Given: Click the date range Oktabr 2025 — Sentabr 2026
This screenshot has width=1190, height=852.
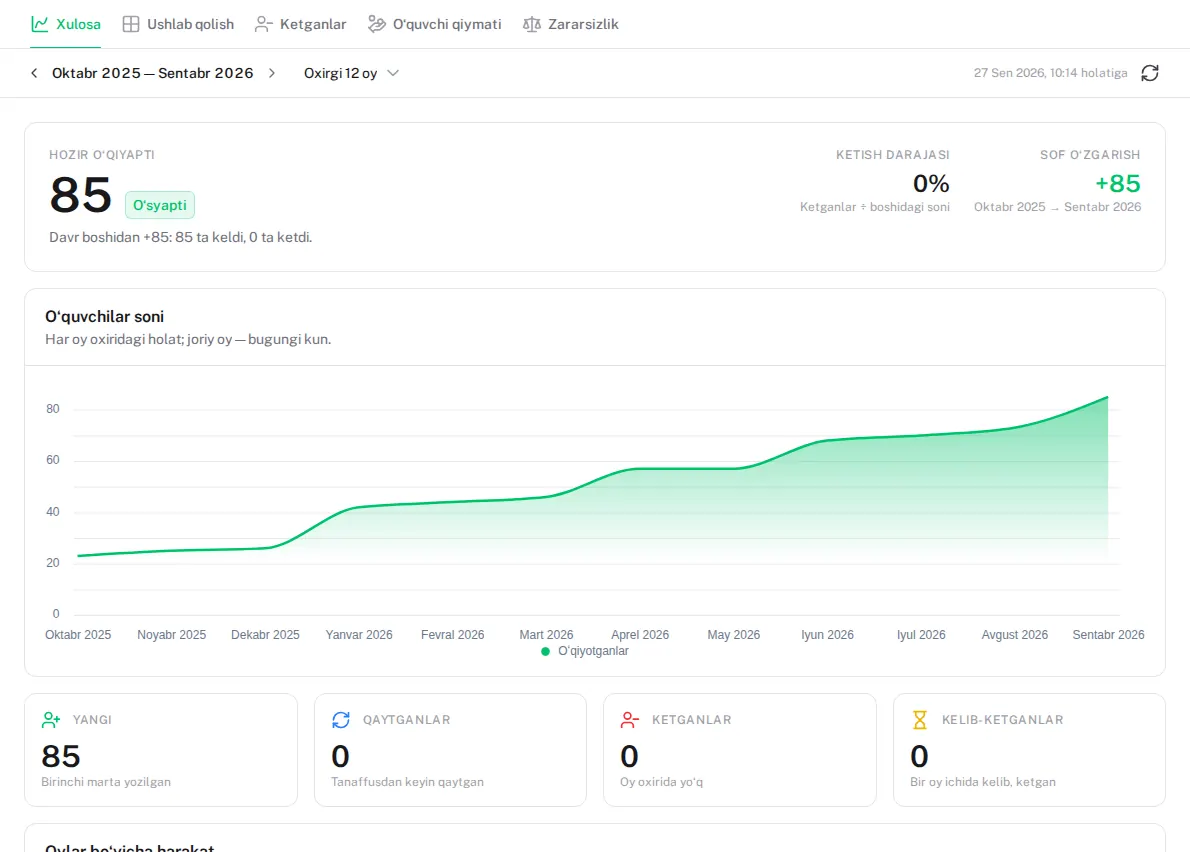Looking at the screenshot, I should [153, 73].
